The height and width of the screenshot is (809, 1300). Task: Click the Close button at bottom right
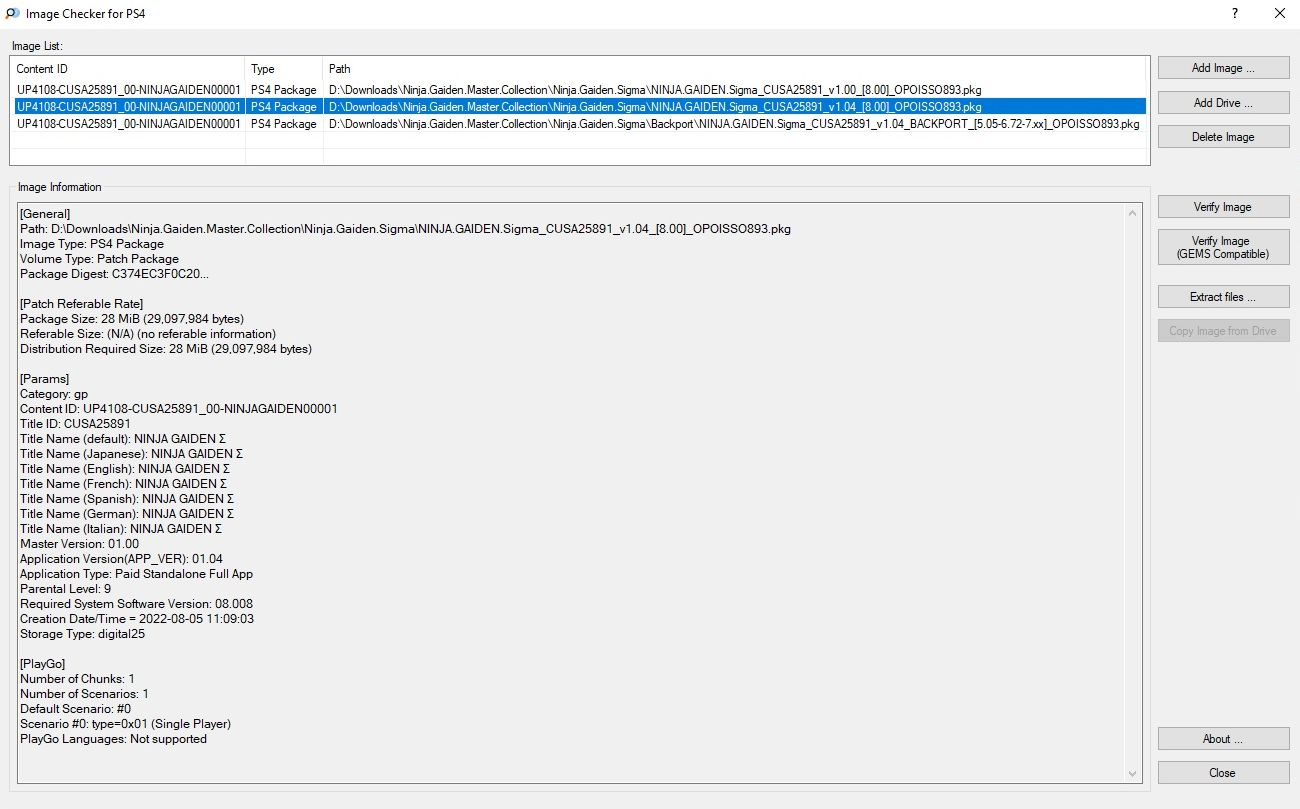pos(1223,773)
